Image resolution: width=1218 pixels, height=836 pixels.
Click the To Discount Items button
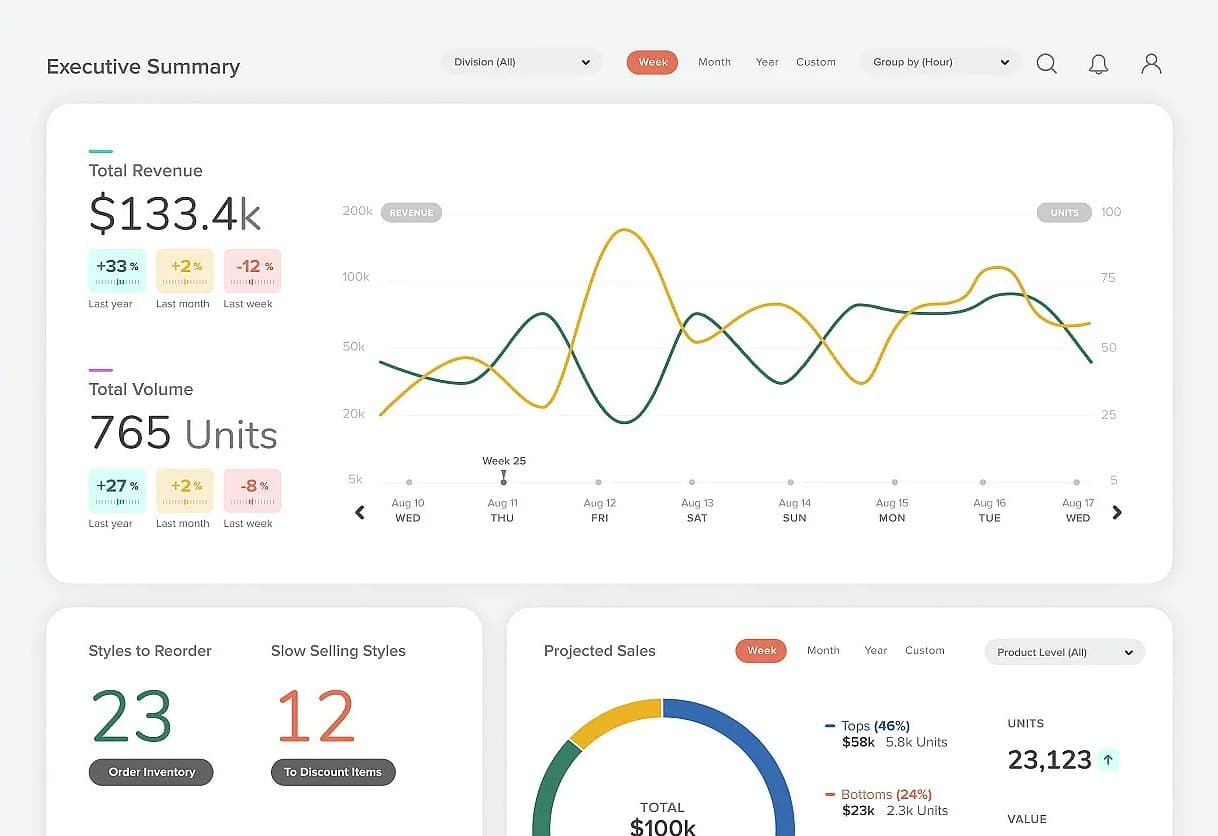[x=333, y=772]
